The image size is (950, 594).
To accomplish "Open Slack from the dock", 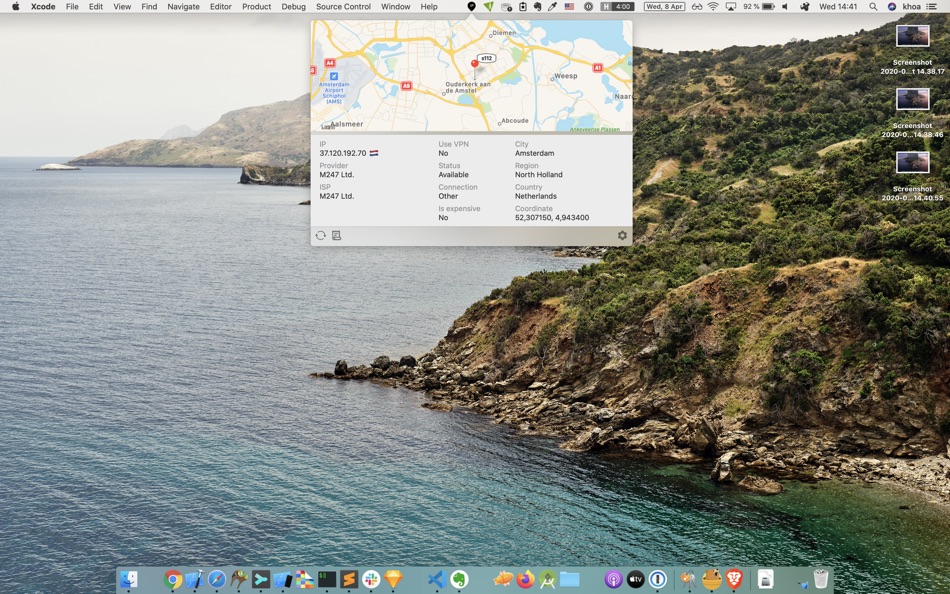I will pyautogui.click(x=371, y=579).
